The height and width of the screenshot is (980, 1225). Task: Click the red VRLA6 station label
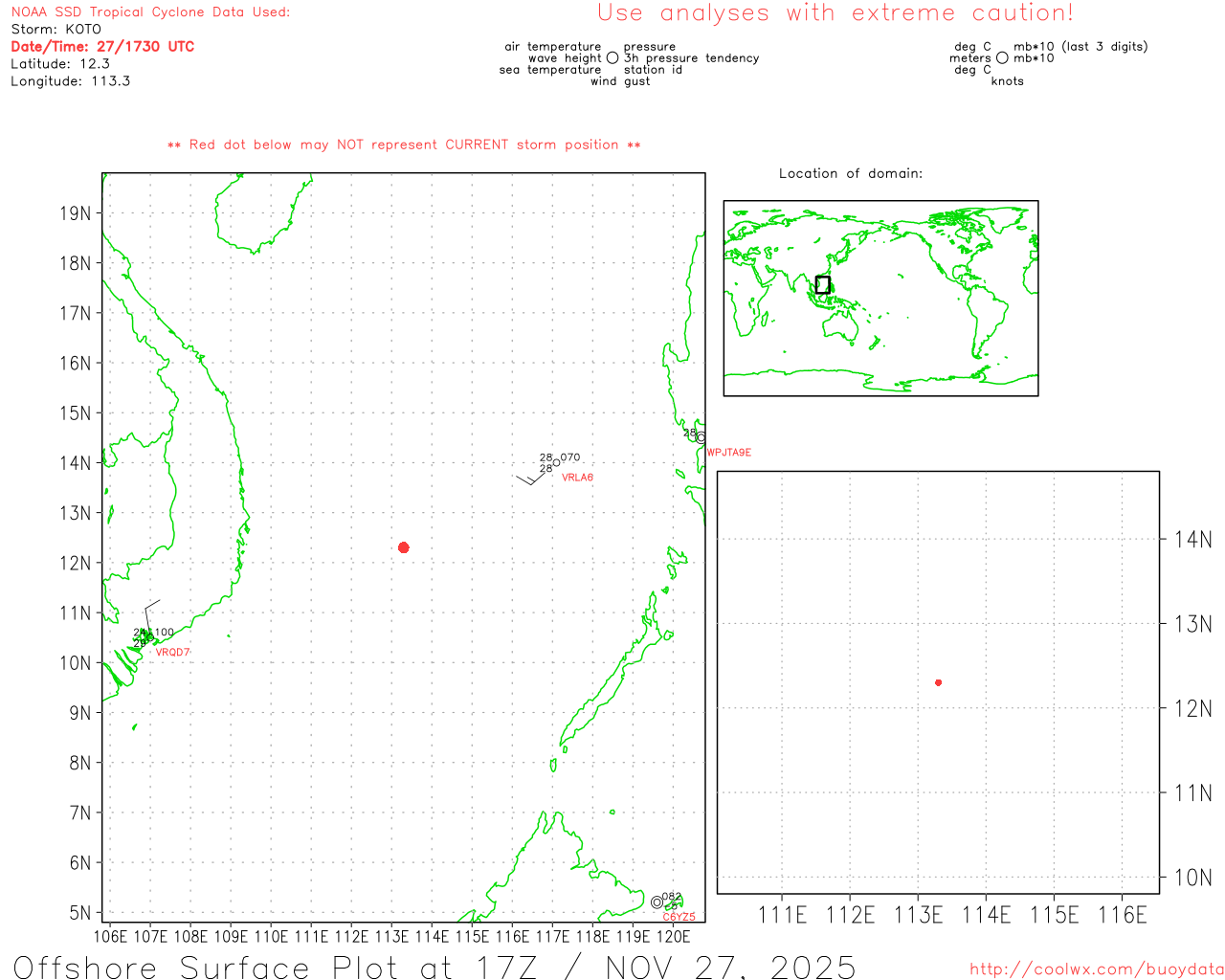coord(577,478)
